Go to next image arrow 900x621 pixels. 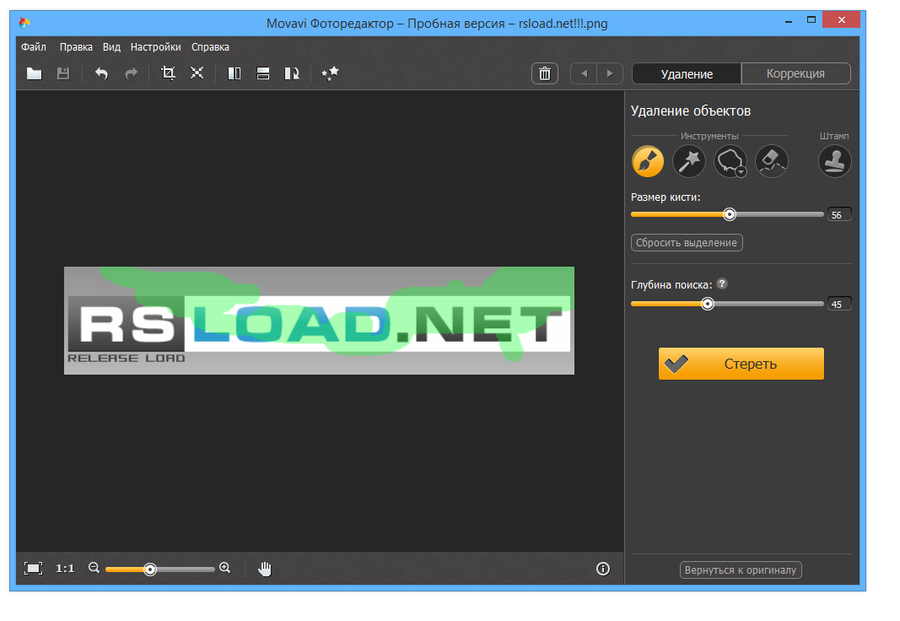click(610, 73)
